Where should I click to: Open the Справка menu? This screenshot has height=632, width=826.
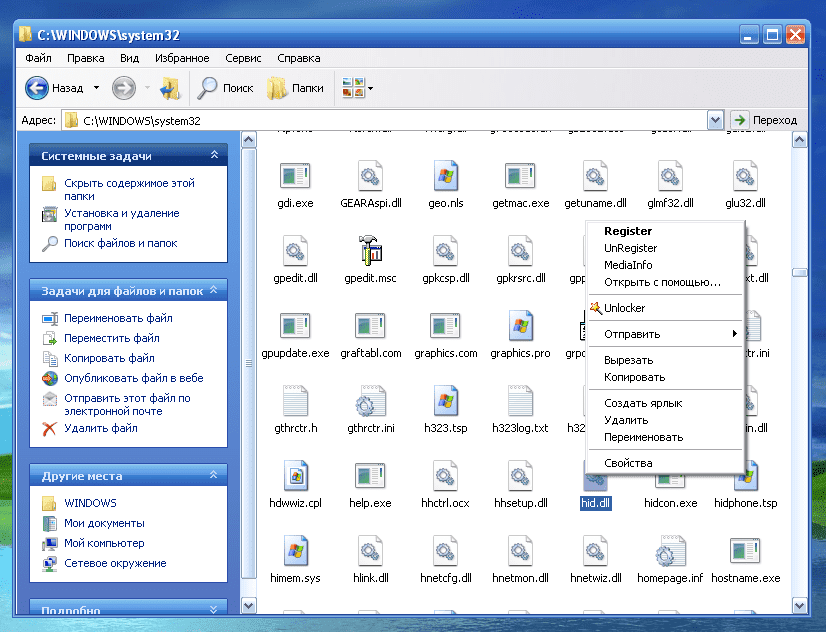point(299,58)
